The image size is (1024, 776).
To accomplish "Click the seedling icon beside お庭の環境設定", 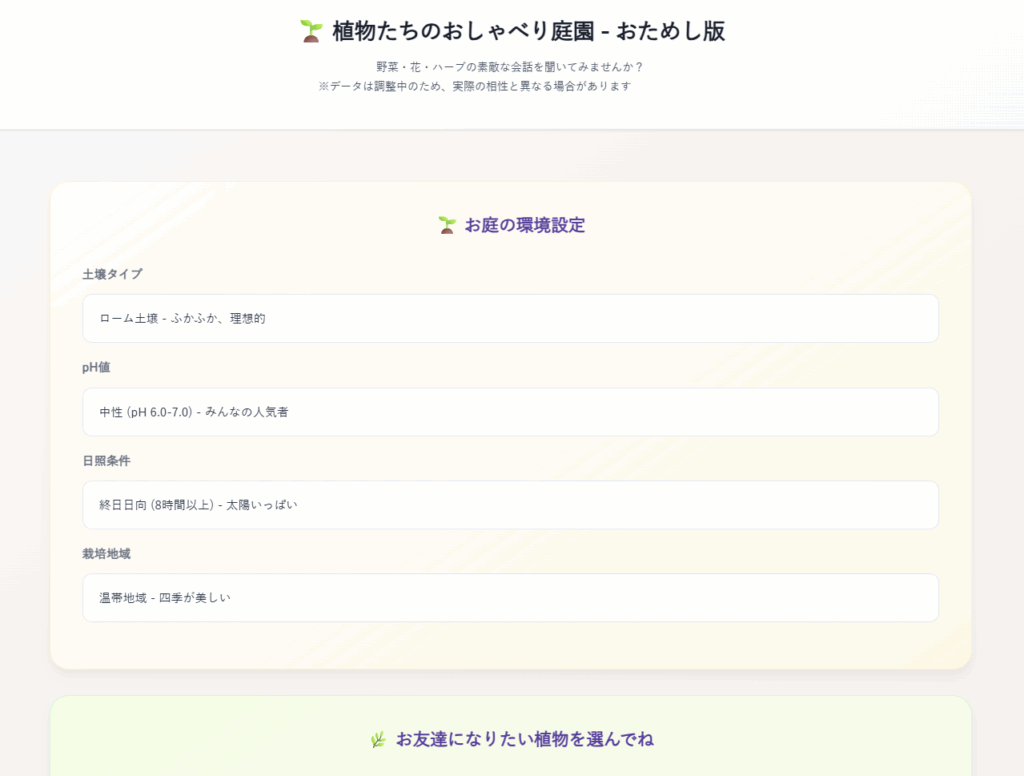I will pyautogui.click(x=447, y=225).
